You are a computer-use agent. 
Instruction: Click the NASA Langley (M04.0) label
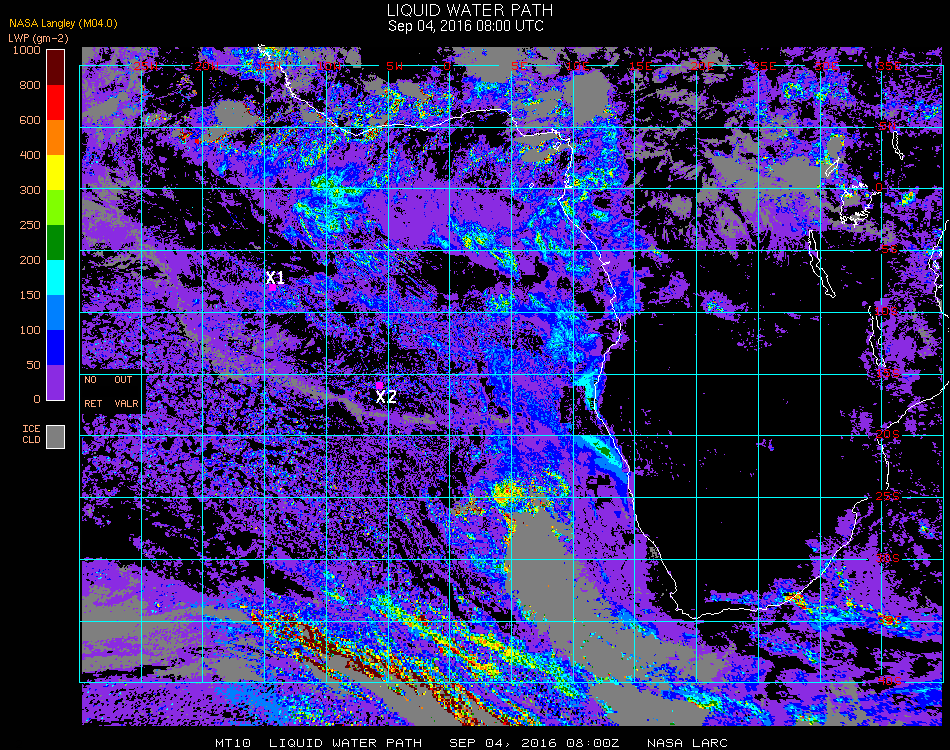(x=63, y=24)
